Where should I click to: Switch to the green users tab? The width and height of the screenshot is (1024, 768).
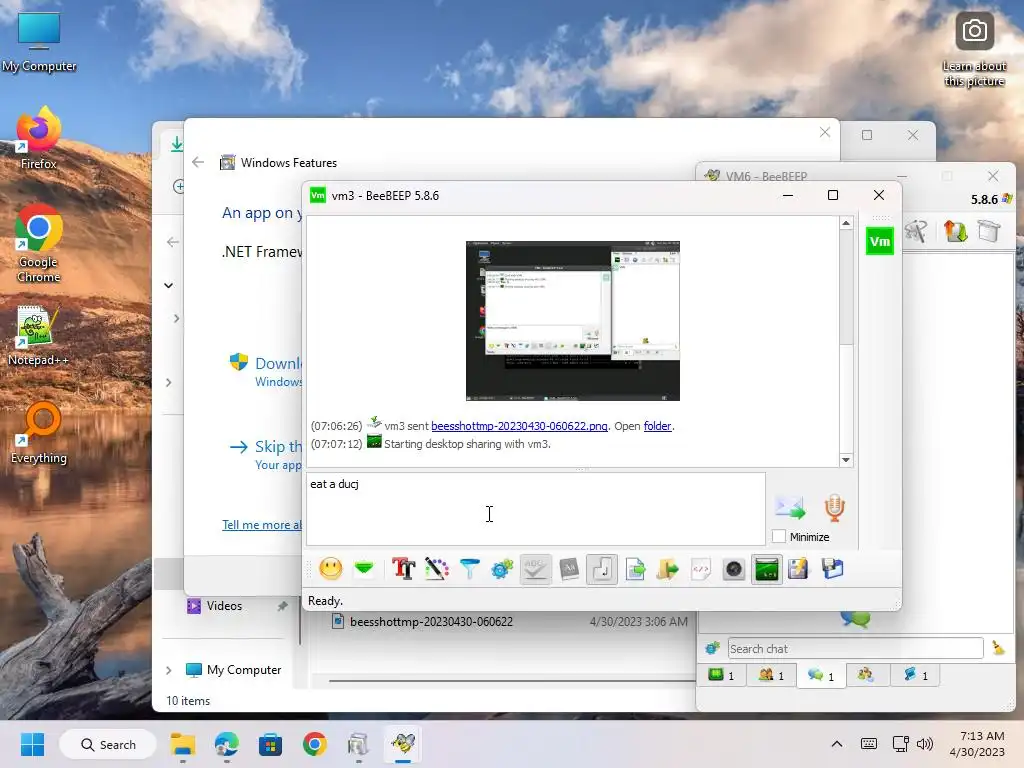pos(722,675)
